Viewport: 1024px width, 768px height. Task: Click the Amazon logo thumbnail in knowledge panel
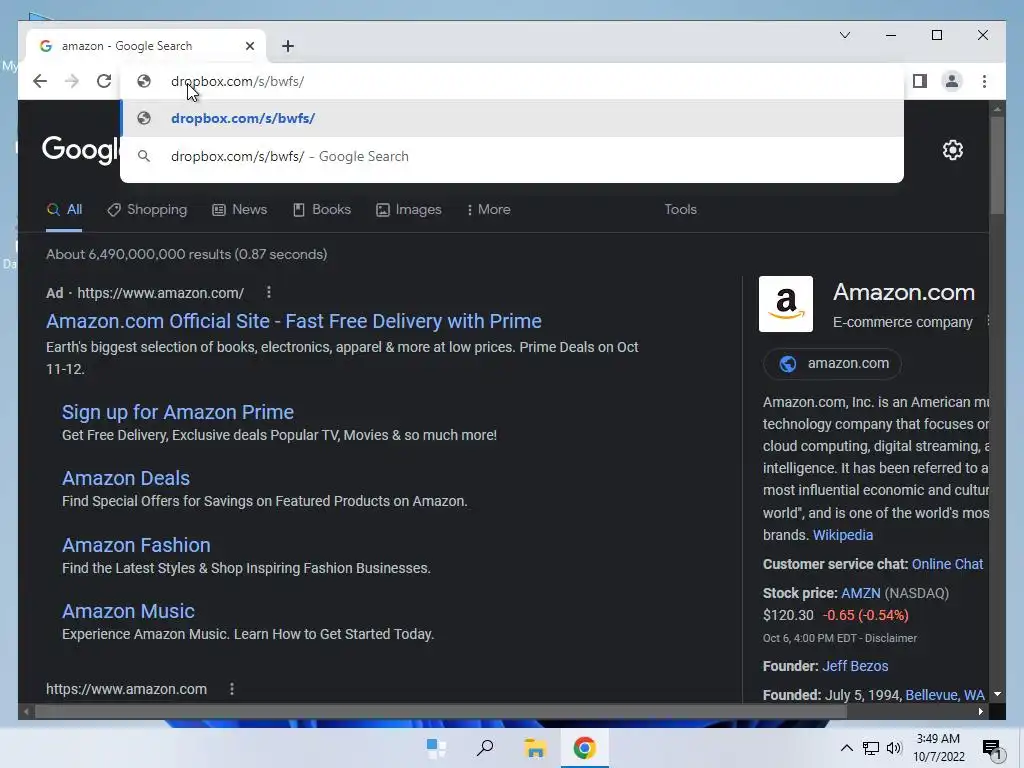pos(786,304)
